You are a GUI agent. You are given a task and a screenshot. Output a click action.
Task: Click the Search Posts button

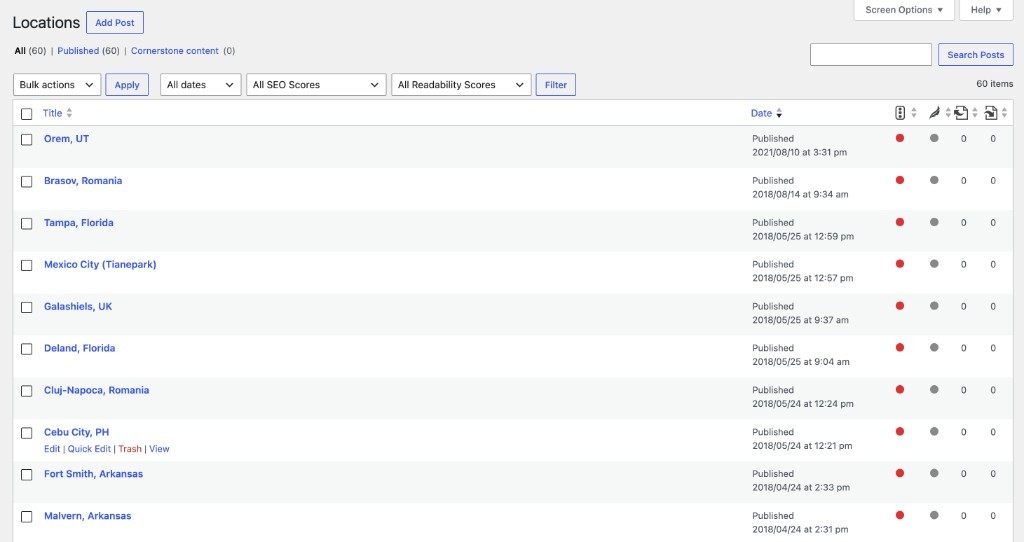(976, 54)
